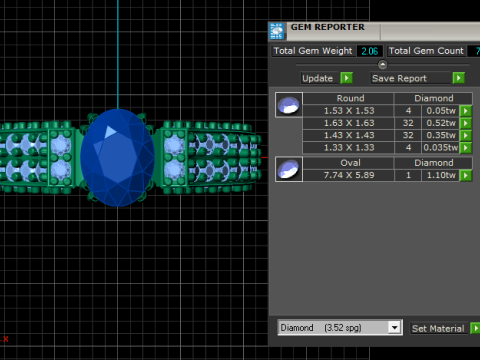Click the 0.05tw weight cell

point(440,111)
